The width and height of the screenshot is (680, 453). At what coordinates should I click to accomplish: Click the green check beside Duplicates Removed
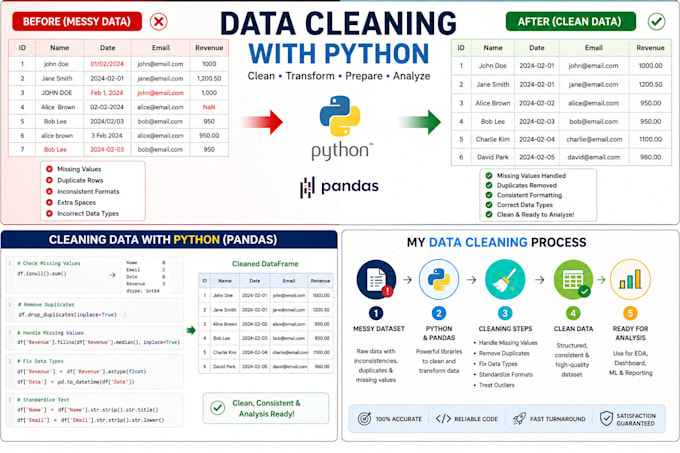(489, 185)
